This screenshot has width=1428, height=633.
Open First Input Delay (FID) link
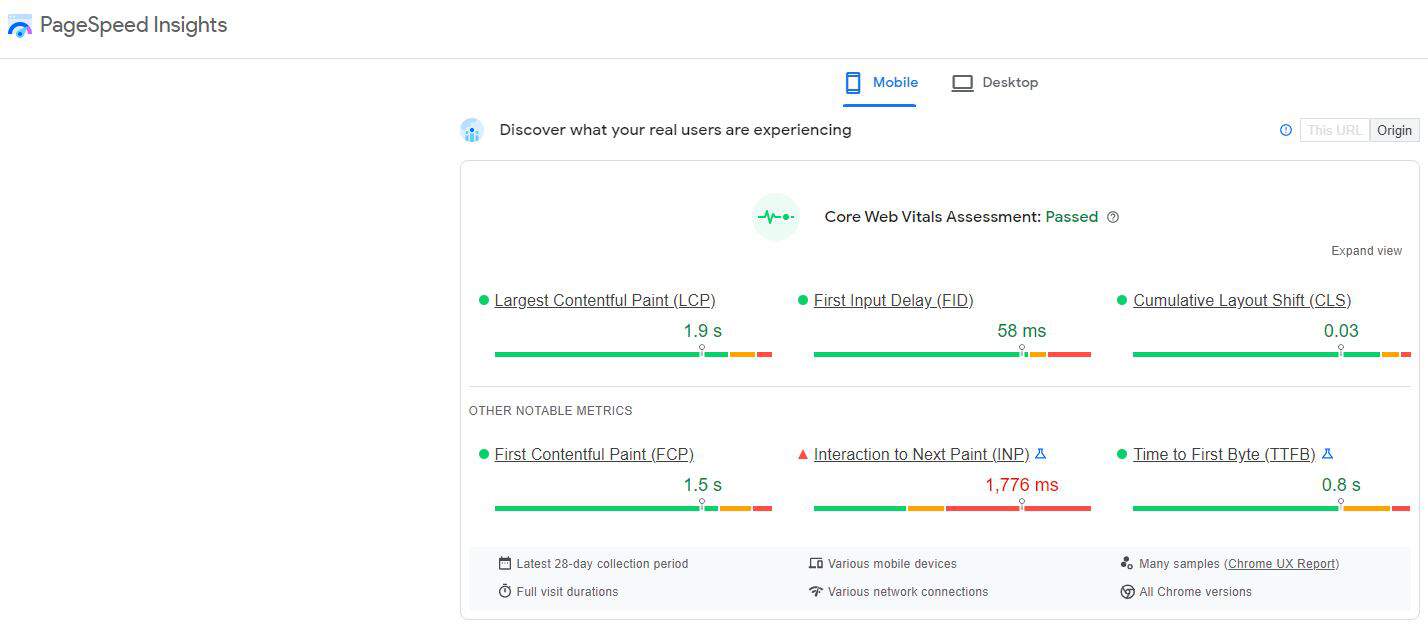(x=893, y=300)
